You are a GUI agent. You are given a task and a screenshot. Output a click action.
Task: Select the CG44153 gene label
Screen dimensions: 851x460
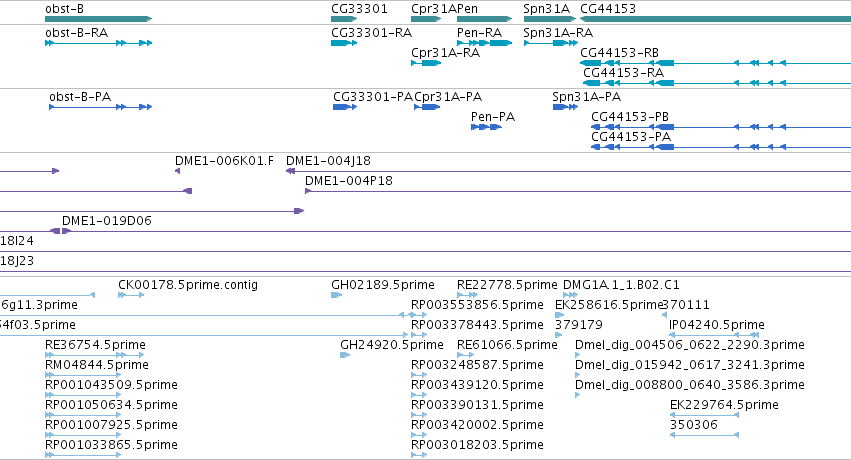pyautogui.click(x=608, y=9)
